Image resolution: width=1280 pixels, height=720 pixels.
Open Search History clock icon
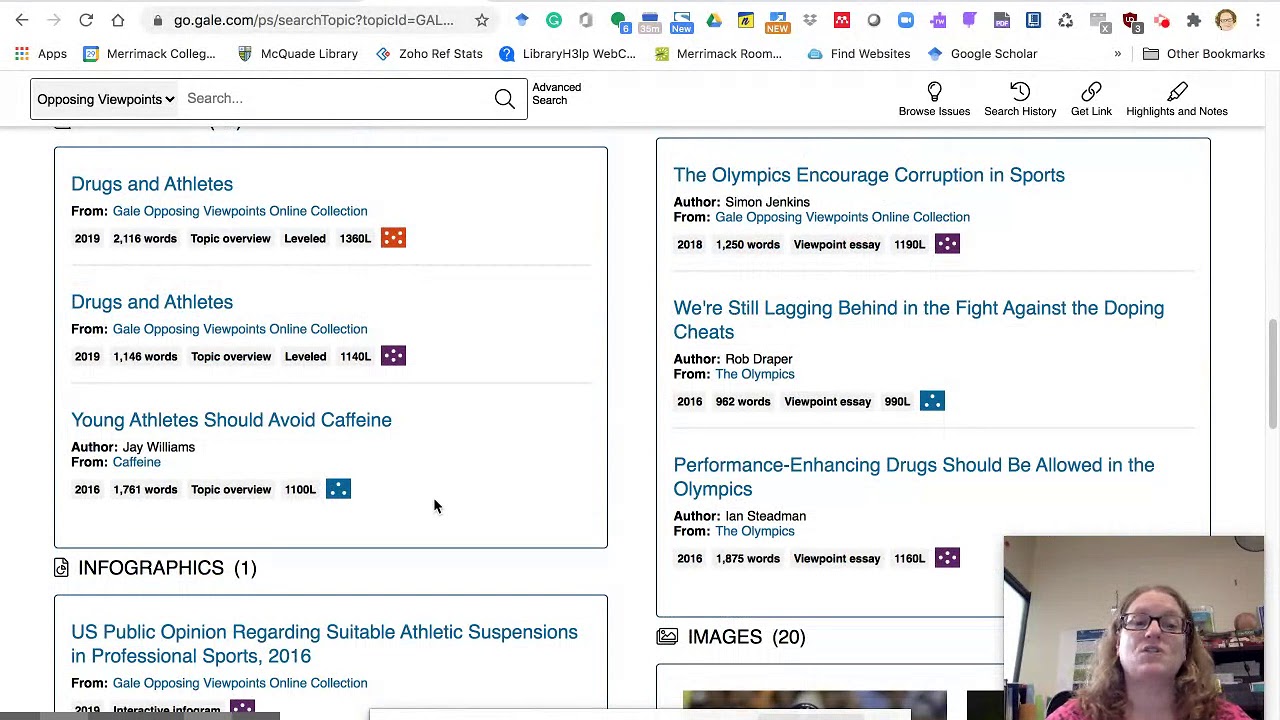tap(1019, 92)
